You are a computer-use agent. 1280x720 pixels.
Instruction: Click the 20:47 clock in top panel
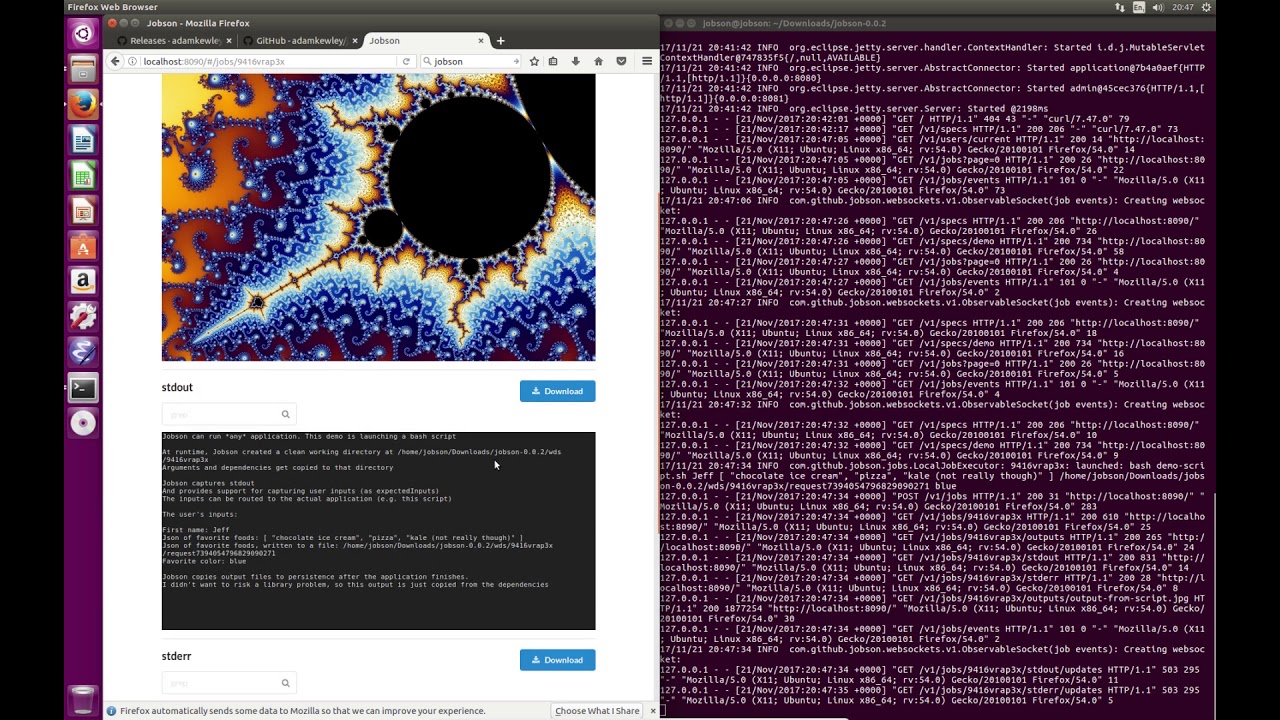tap(1183, 7)
